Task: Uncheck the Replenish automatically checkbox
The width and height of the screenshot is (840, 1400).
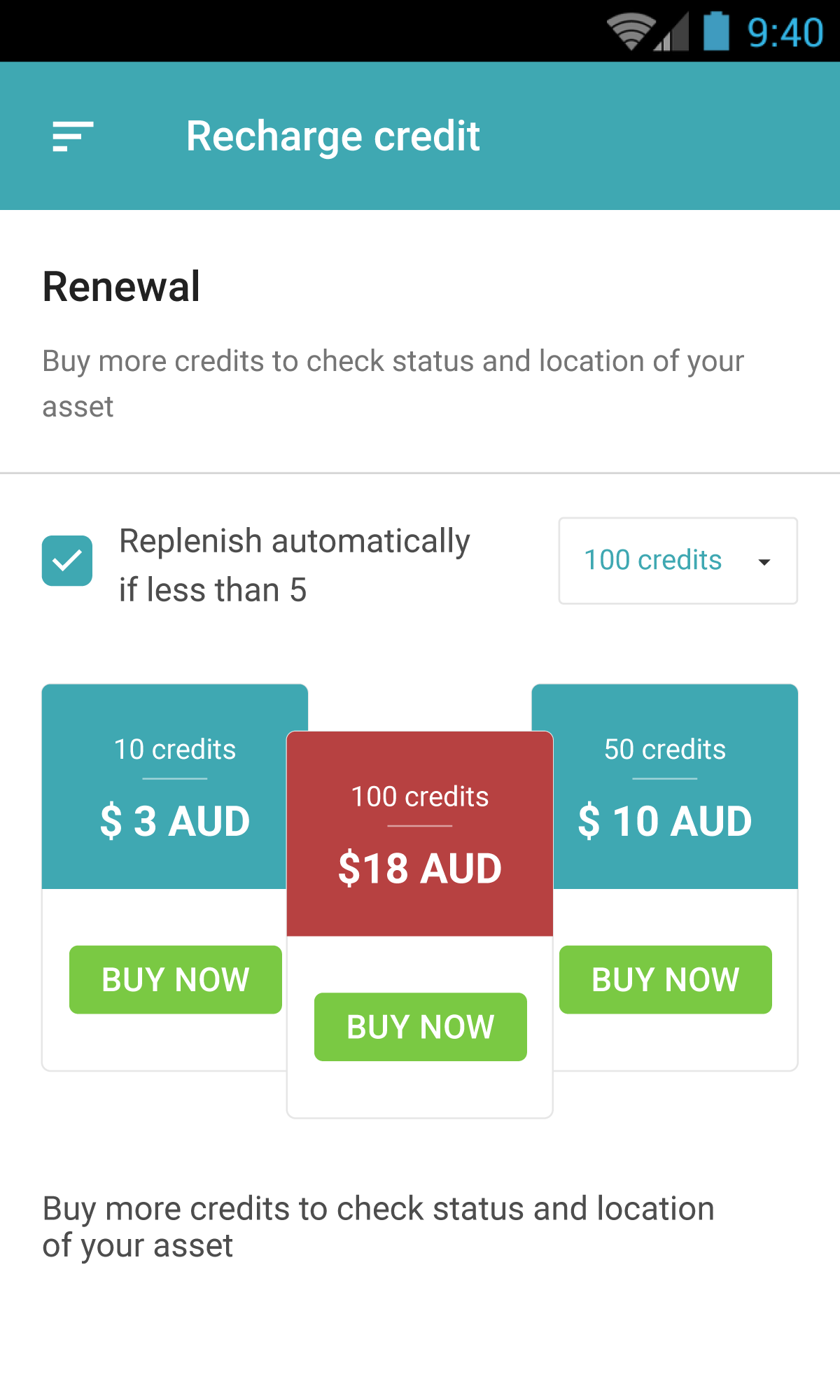Action: 67,561
